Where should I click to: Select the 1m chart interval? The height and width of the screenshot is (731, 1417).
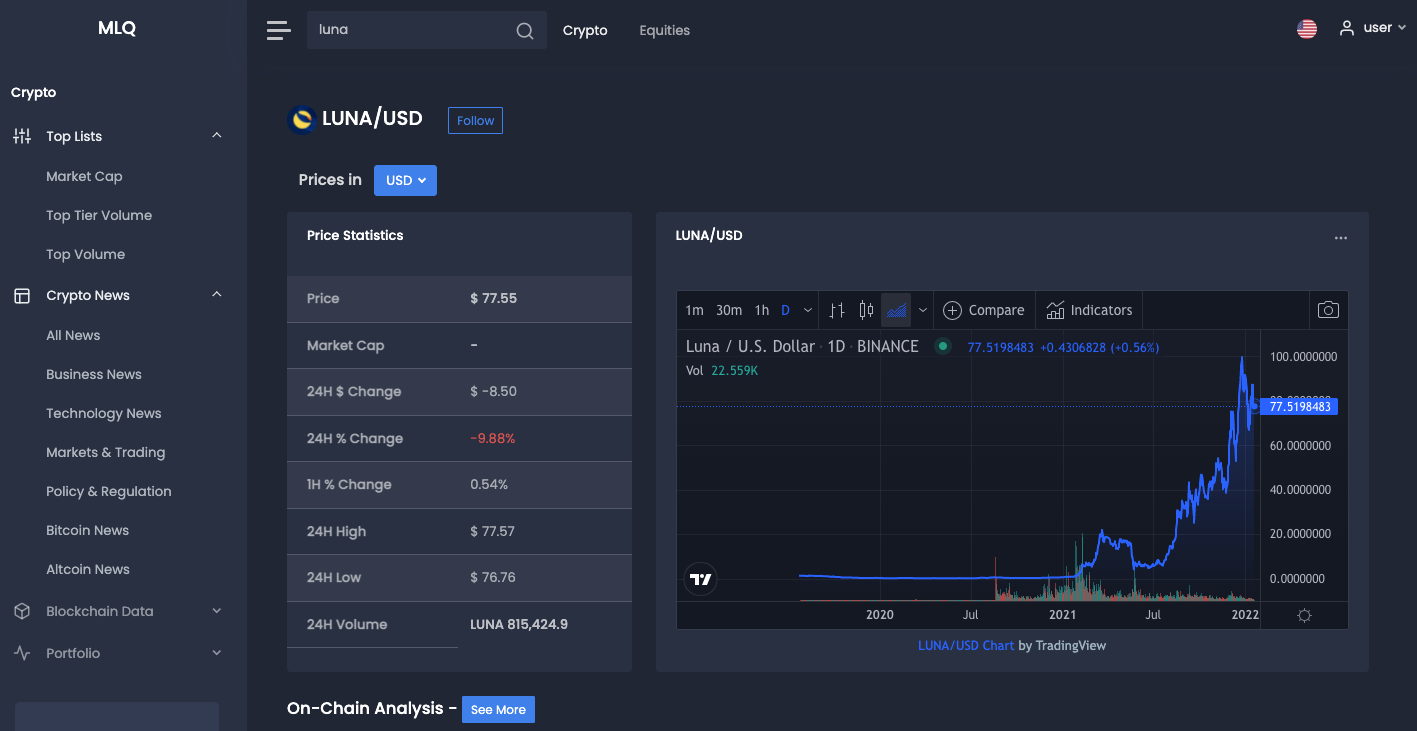(694, 310)
